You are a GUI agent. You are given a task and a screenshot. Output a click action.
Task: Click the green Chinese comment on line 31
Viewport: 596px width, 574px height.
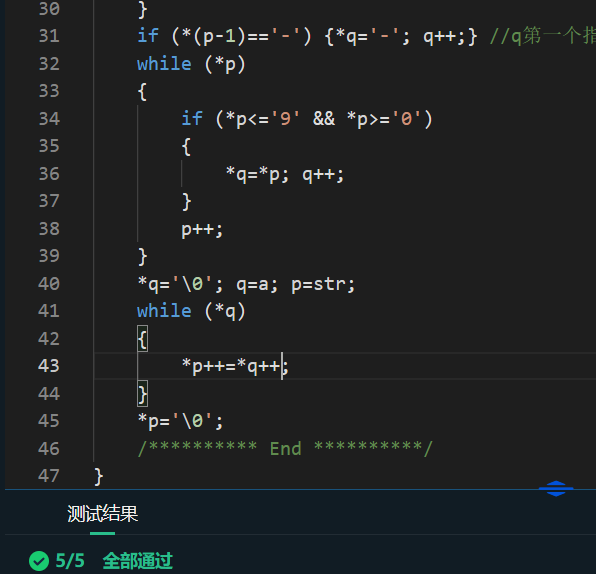[542, 36]
